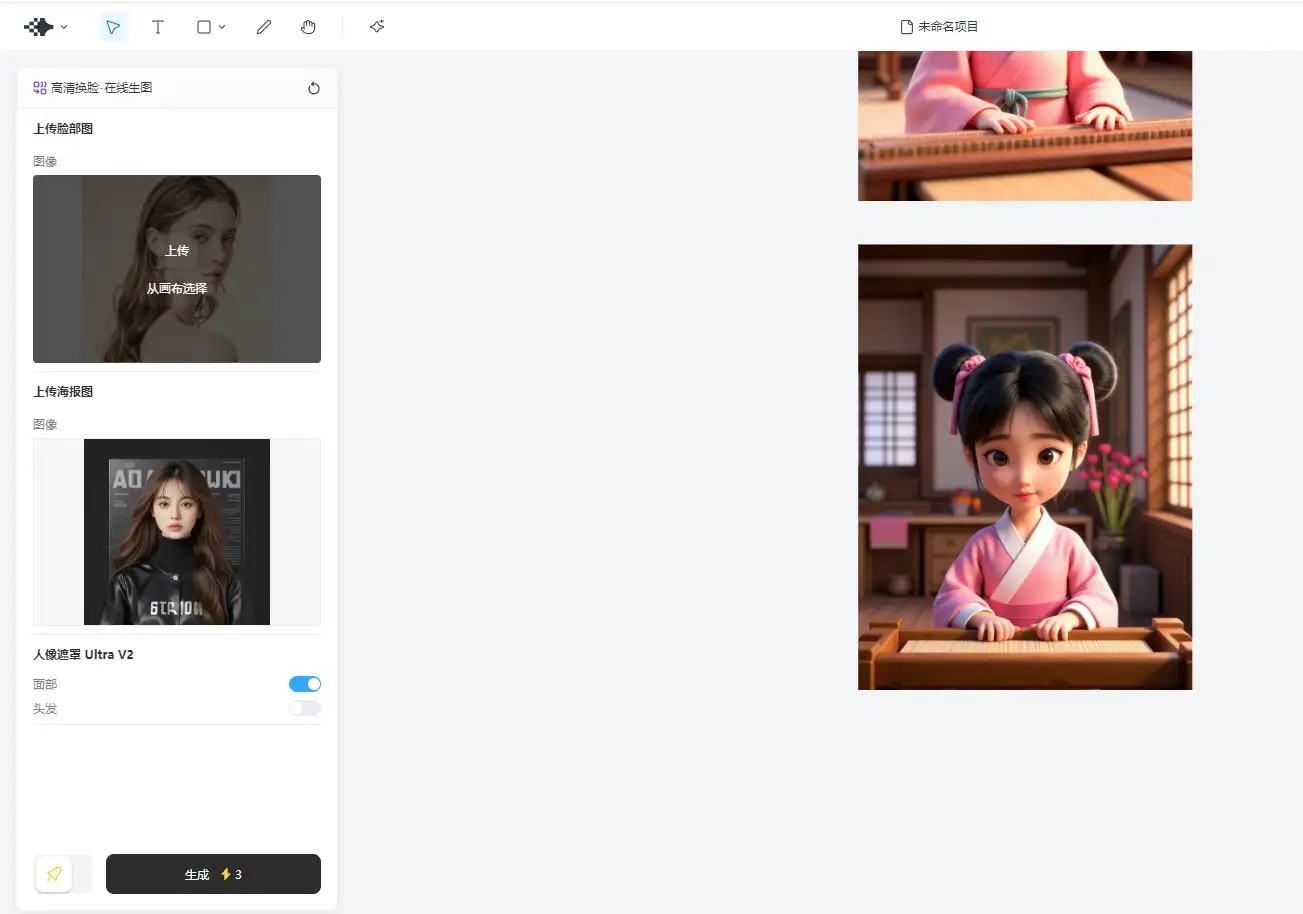Select the partially visible top canvas image
The width and height of the screenshot is (1303, 914).
click(x=1024, y=125)
